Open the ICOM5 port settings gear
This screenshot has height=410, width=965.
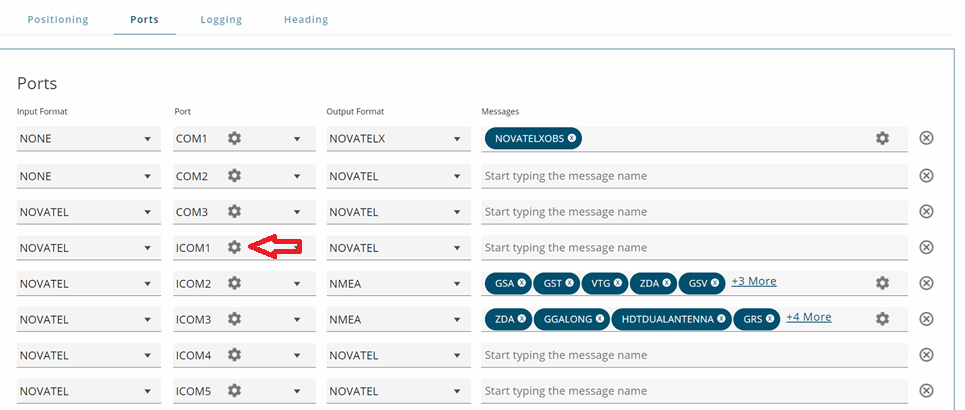(x=234, y=390)
